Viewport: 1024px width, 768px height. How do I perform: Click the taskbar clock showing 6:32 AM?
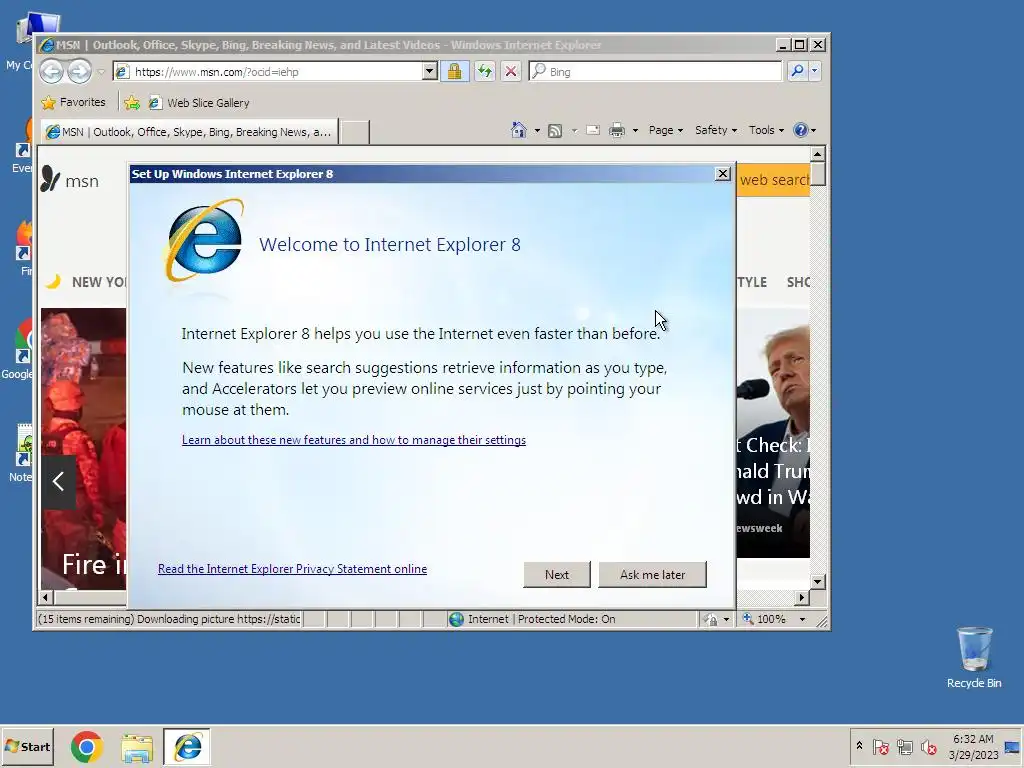[973, 746]
